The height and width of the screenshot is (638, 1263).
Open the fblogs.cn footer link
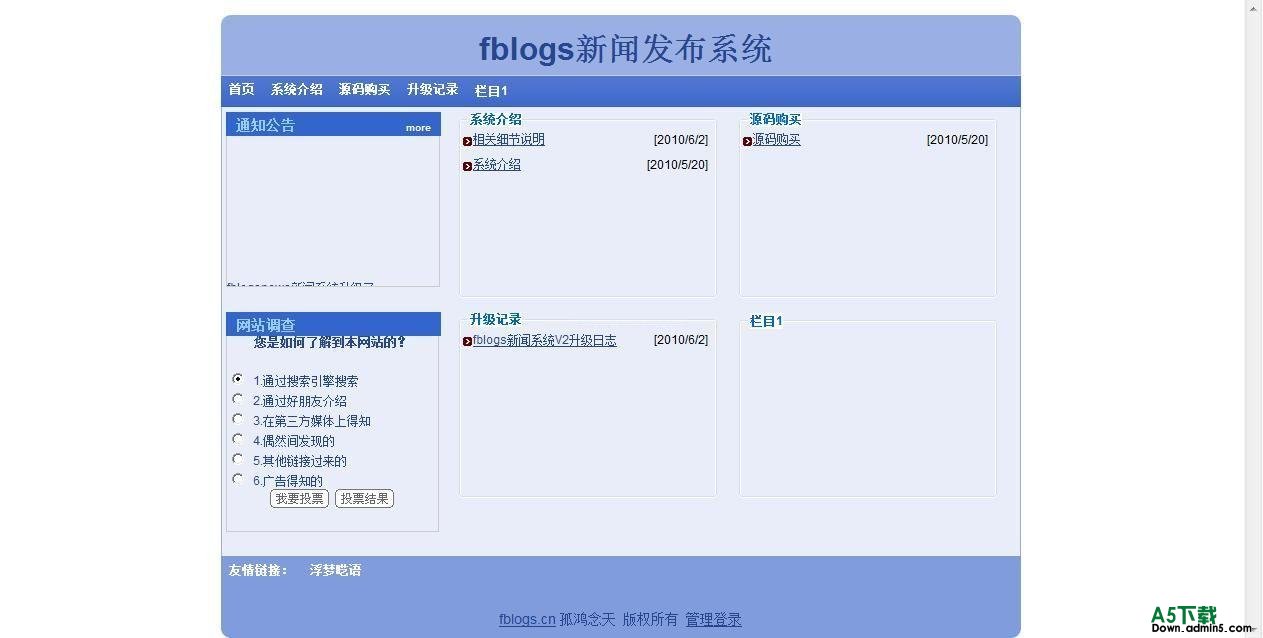coord(527,620)
